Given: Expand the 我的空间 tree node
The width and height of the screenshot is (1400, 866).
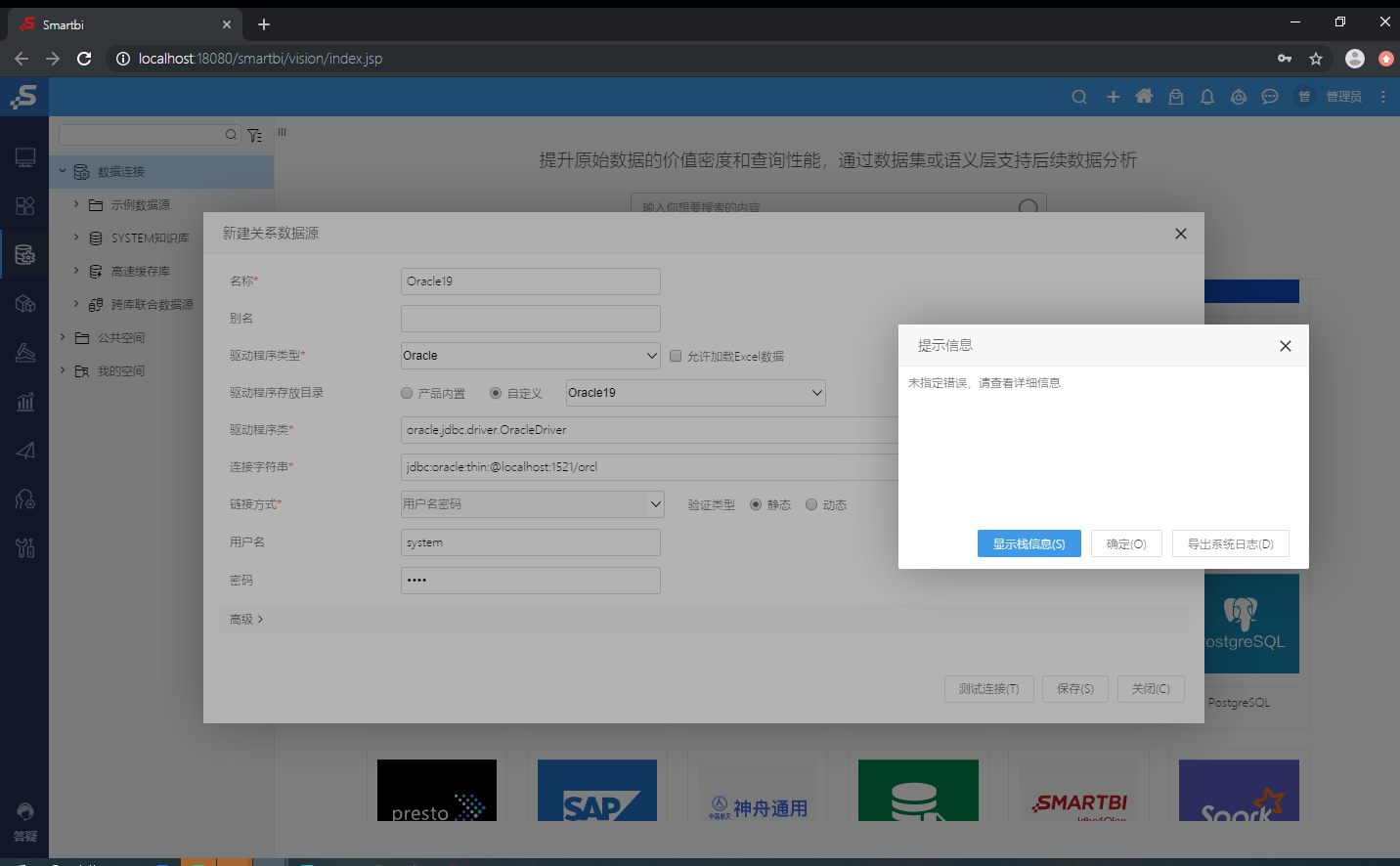Looking at the screenshot, I should (x=63, y=370).
